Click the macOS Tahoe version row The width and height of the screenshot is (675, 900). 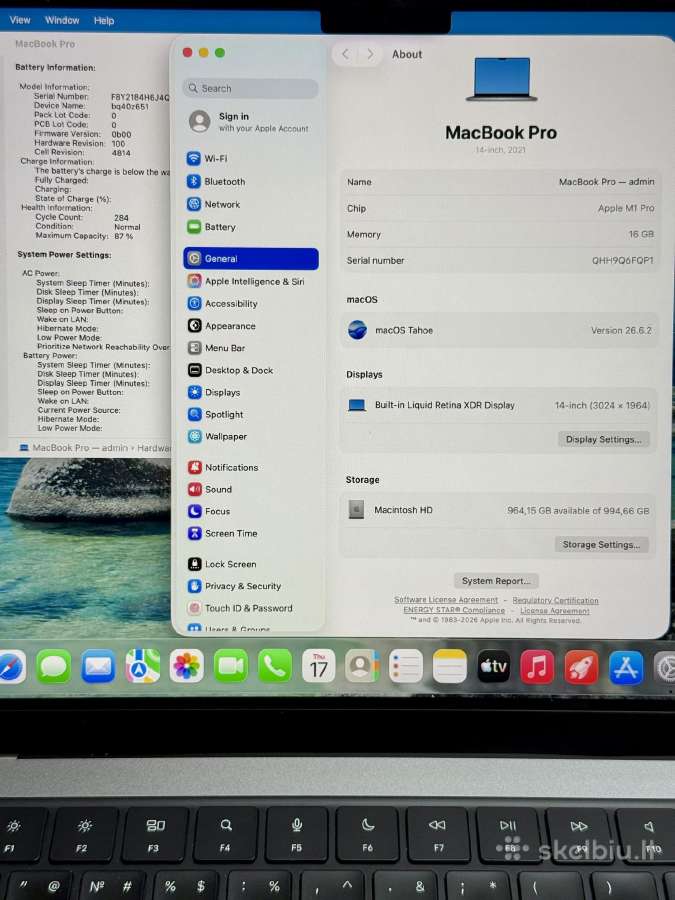500,331
